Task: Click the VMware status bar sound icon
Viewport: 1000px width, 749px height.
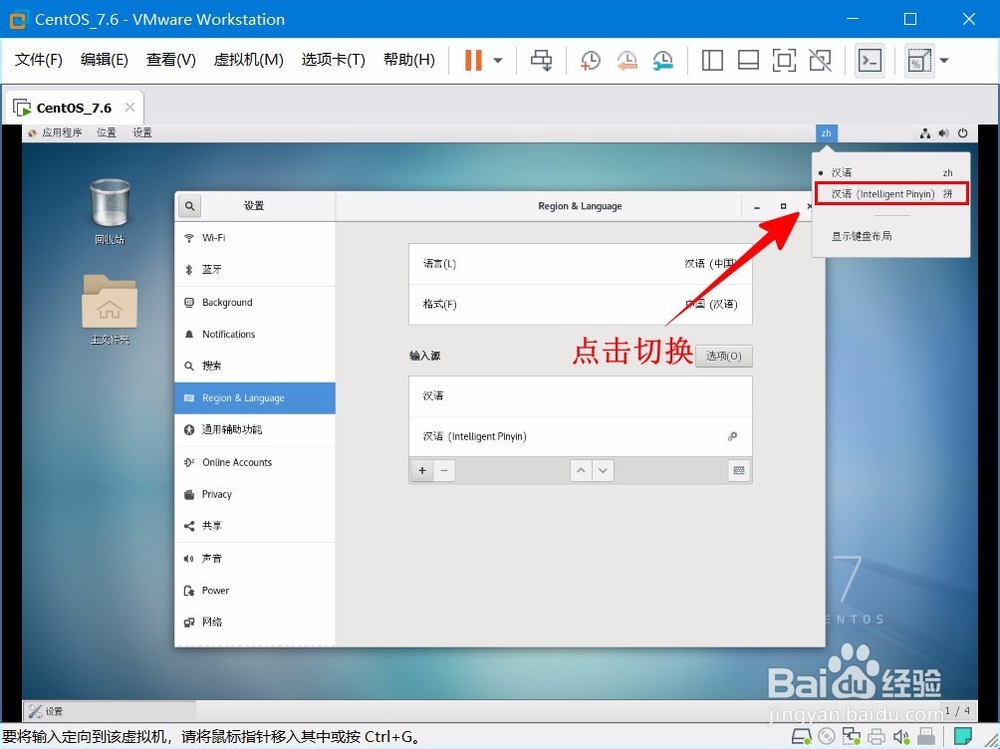Action: pos(901,737)
